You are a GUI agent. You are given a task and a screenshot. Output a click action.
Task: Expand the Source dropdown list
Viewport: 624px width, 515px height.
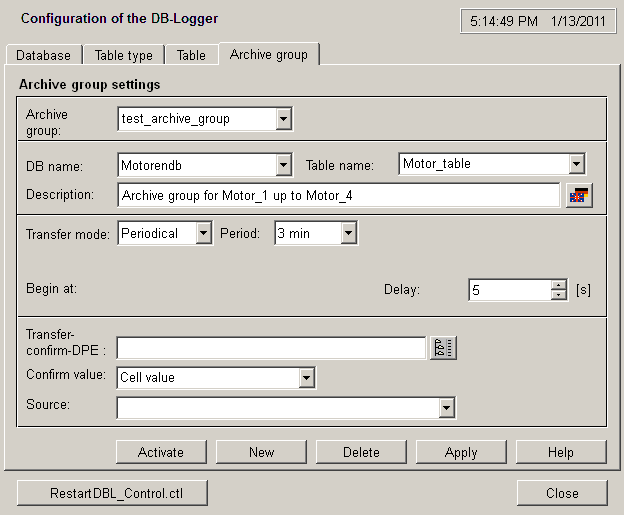pyautogui.click(x=447, y=407)
